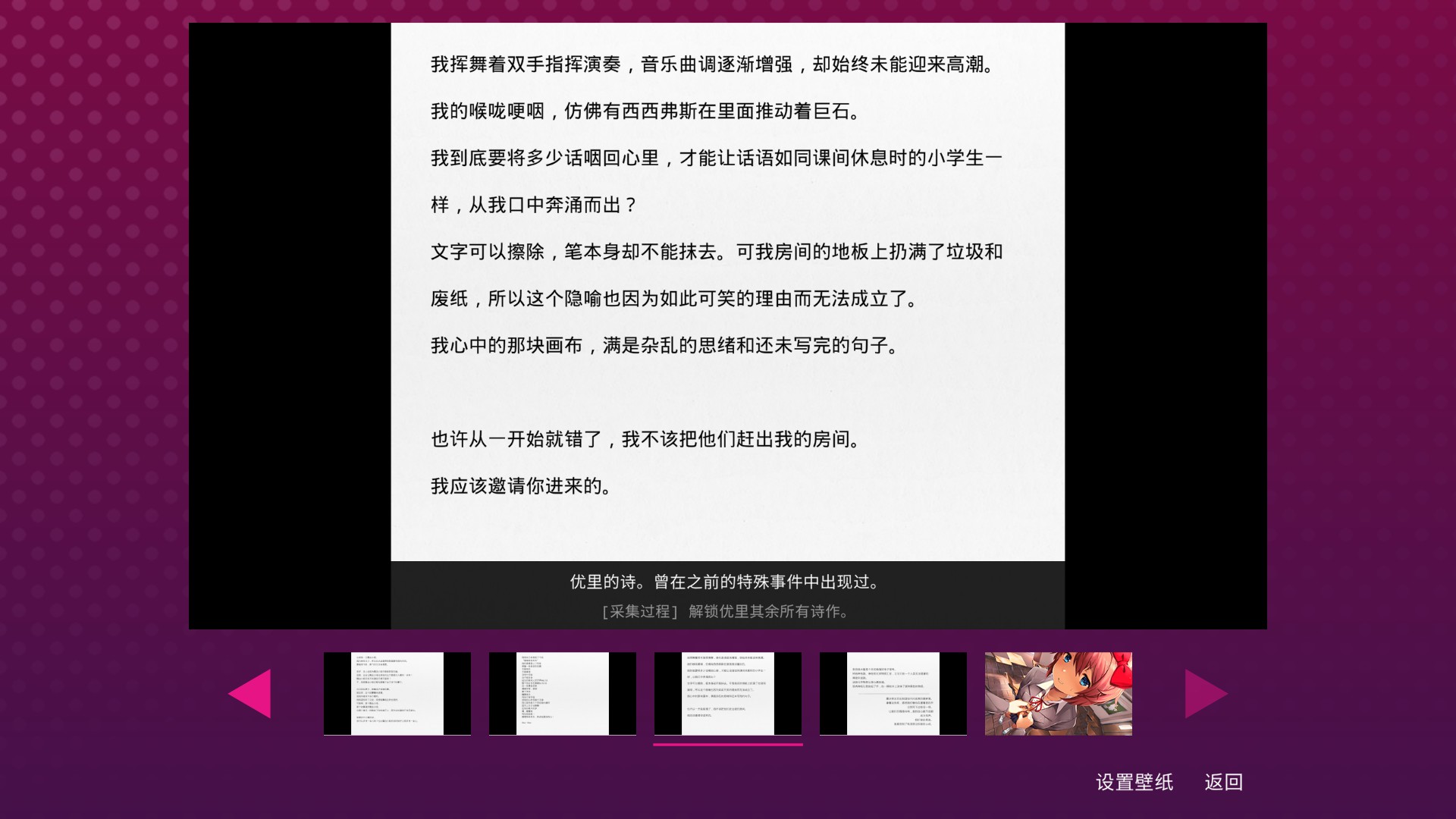The width and height of the screenshot is (1456, 819).
Task: Click the line starting 也许从一开始就错了
Action: [646, 439]
